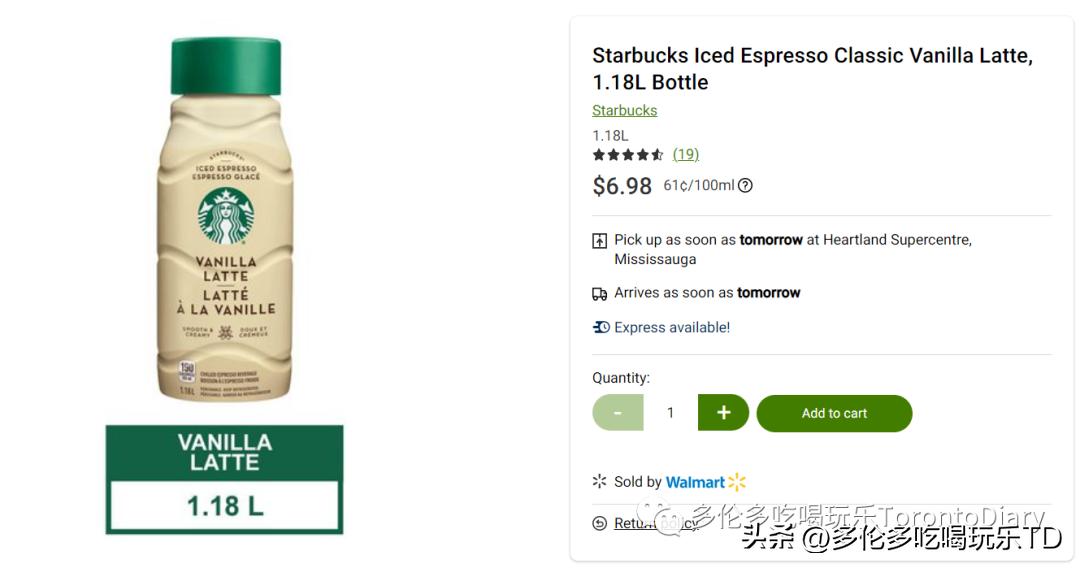Click the yellow Walmart spark logo

pos(737,482)
